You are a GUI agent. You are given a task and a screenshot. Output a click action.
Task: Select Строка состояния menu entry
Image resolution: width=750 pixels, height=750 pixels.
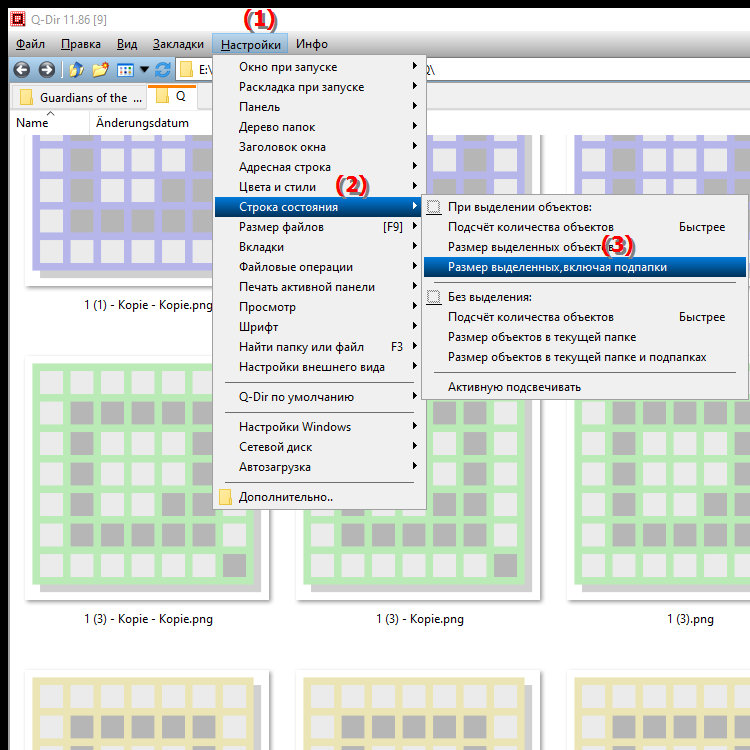[318, 207]
